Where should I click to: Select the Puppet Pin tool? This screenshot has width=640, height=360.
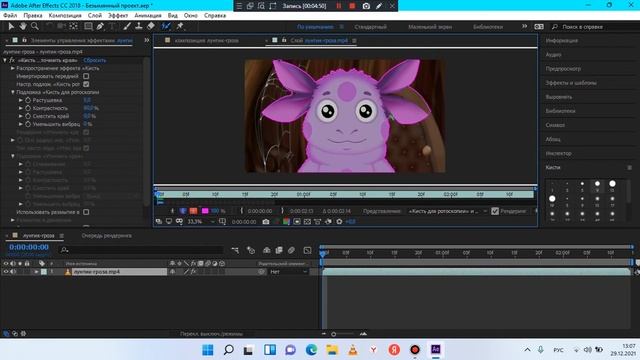pyautogui.click(x=180, y=26)
